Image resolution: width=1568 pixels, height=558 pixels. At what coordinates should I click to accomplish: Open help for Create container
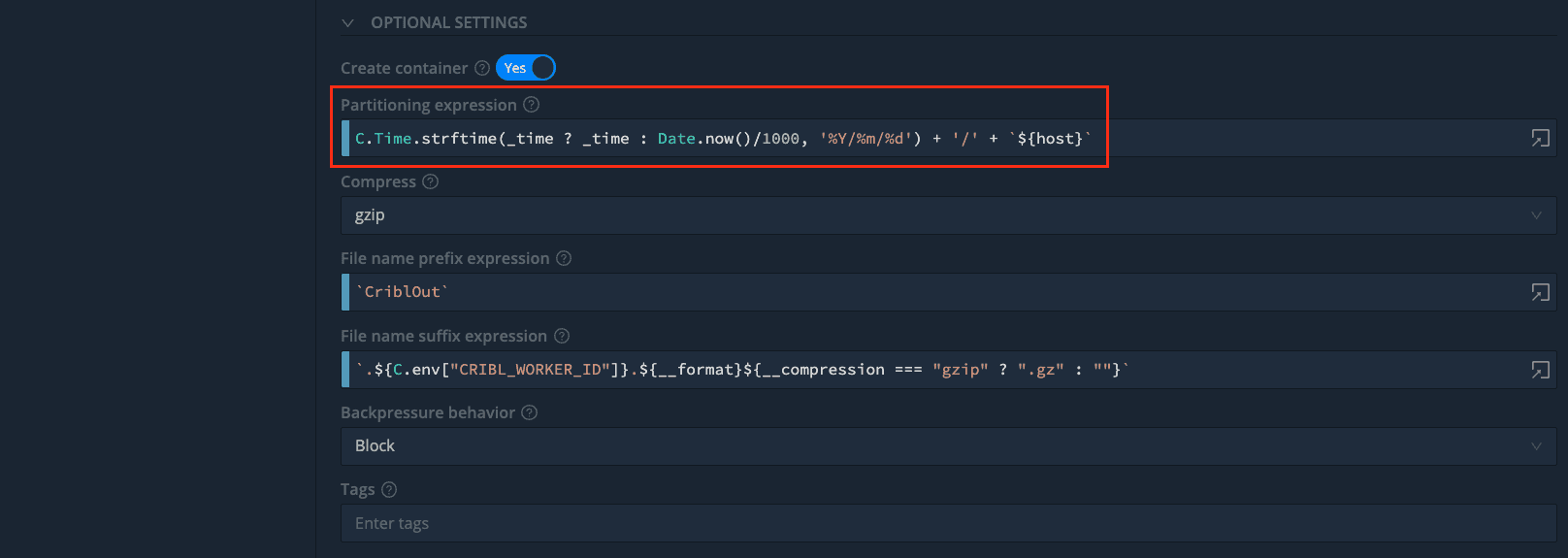point(481,68)
